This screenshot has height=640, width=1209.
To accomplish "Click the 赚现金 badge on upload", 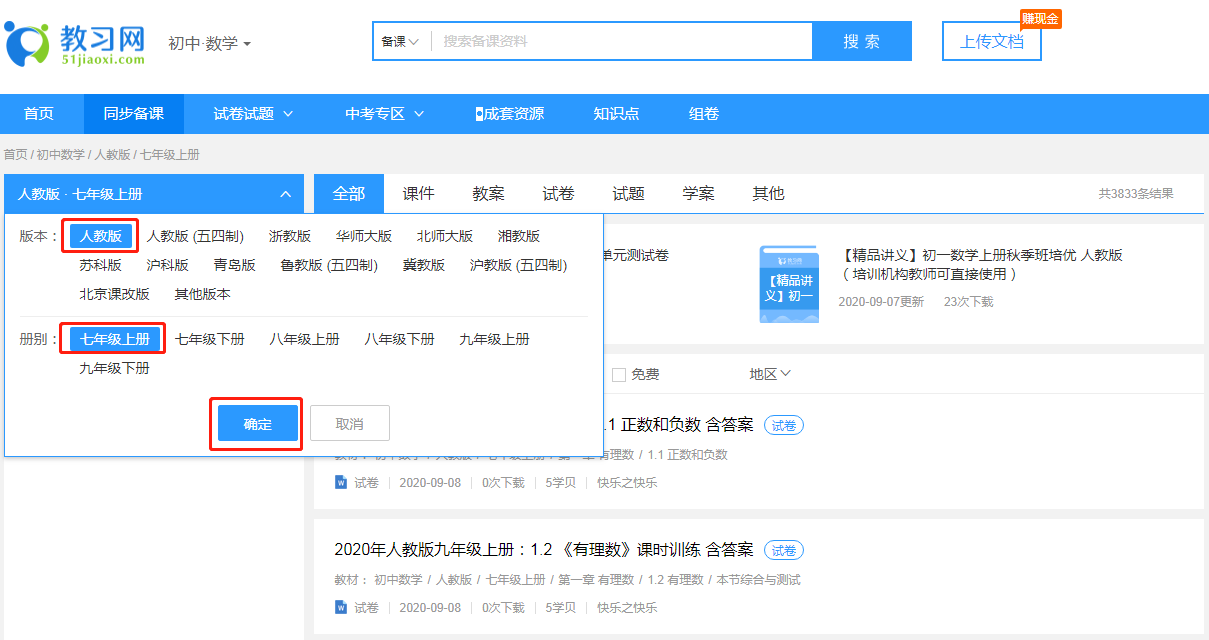I will point(1040,19).
